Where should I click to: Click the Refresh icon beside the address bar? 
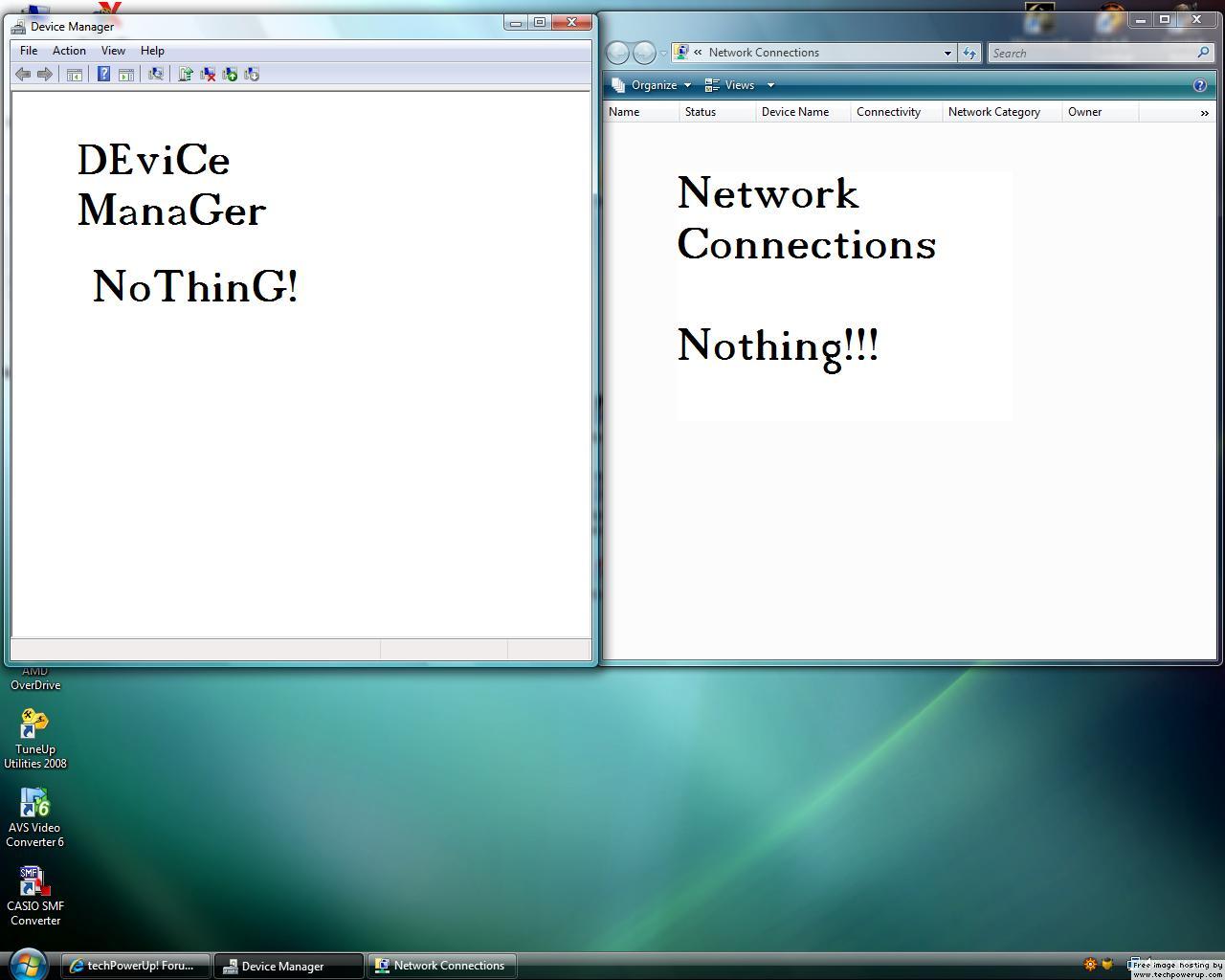point(969,53)
